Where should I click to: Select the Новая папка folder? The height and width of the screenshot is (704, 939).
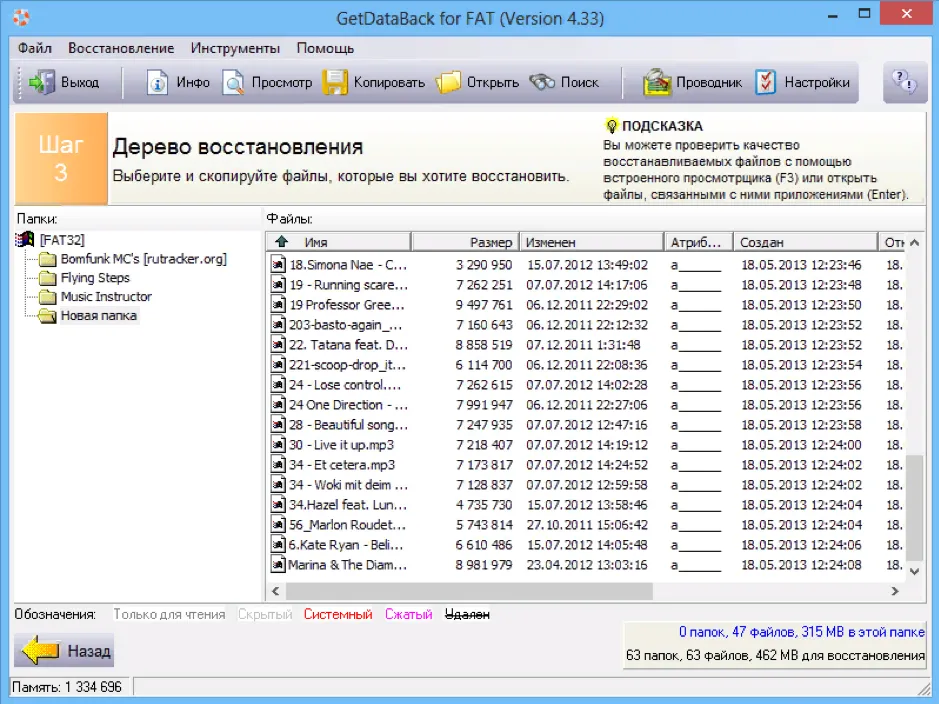click(x=99, y=315)
